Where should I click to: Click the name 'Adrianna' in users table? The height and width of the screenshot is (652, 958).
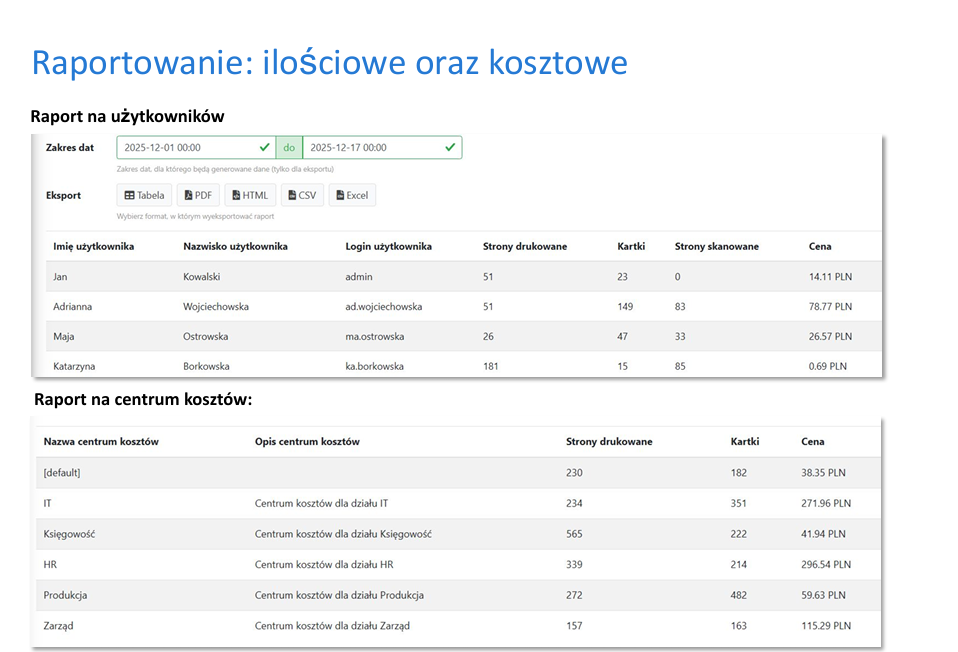pos(73,307)
